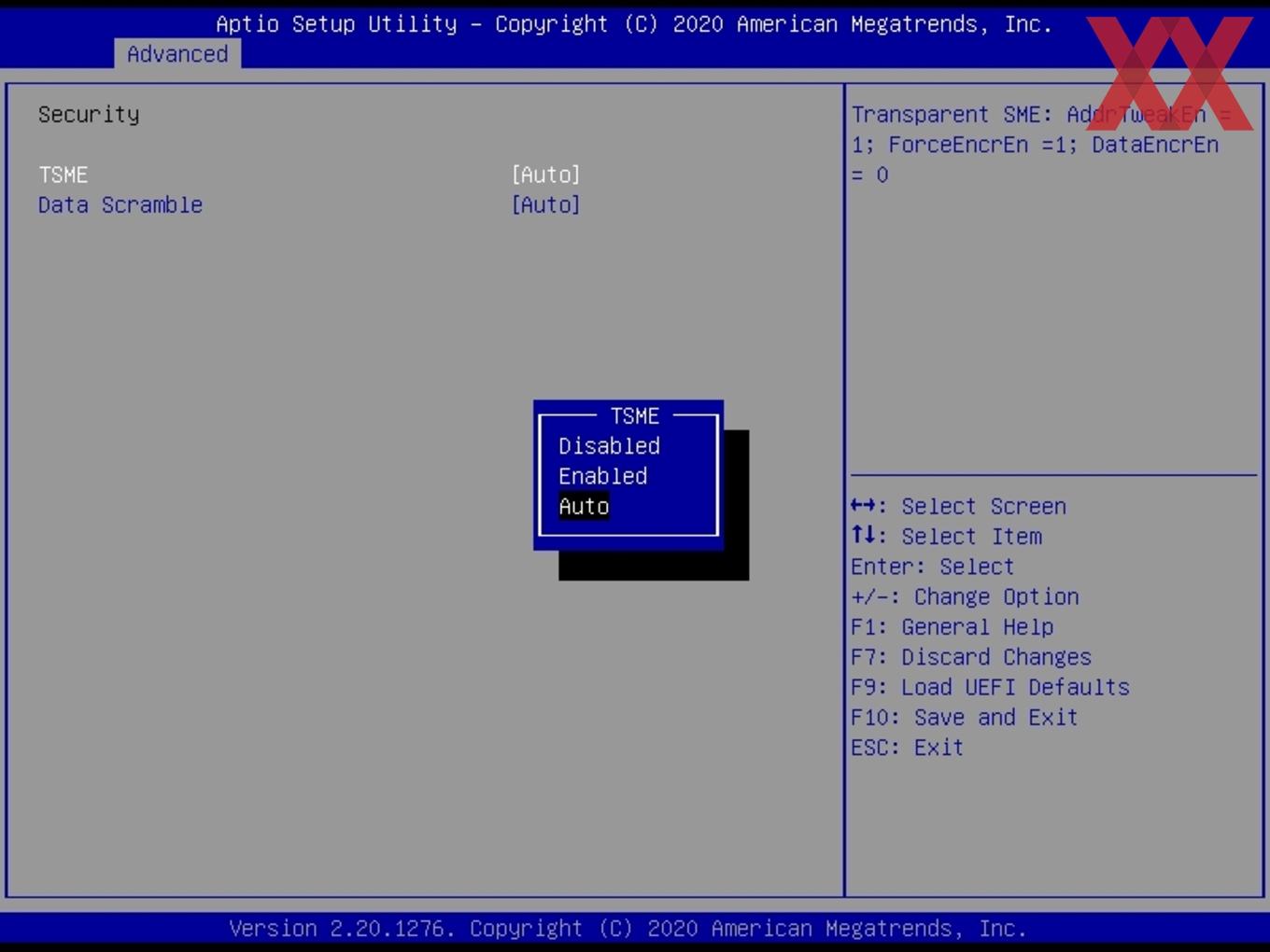Viewport: 1270px width, 952px height.
Task: Click the F9: Load UEFI Defaults hint
Action: pos(990,687)
